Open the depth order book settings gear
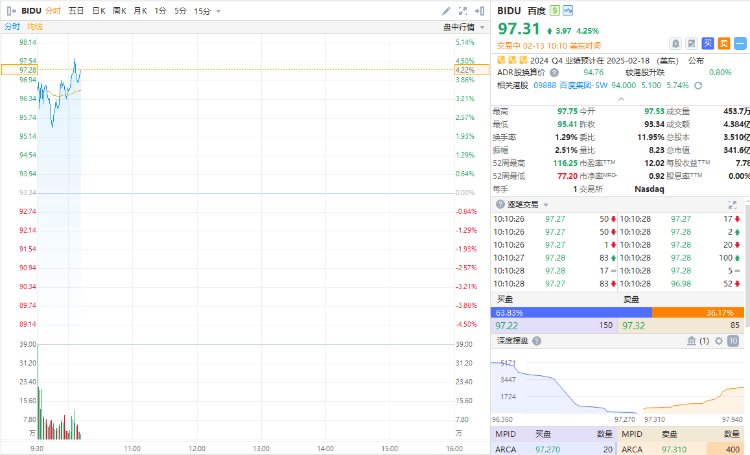The height and width of the screenshot is (455, 750). click(x=718, y=341)
